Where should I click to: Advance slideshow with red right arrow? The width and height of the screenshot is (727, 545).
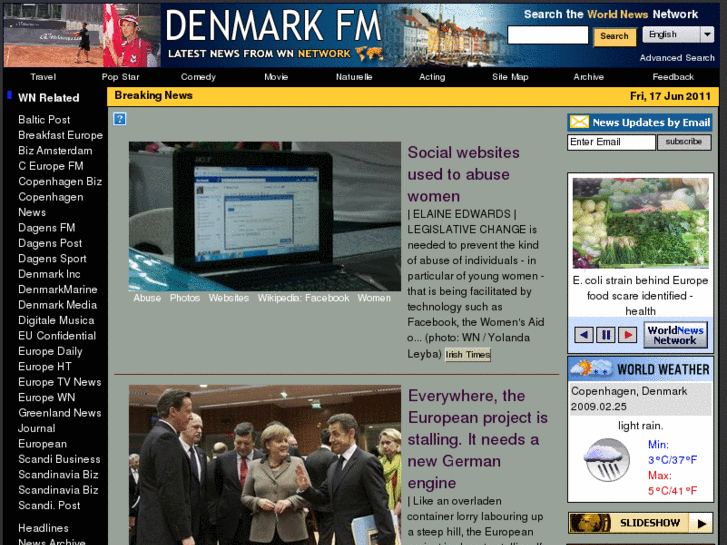627,334
